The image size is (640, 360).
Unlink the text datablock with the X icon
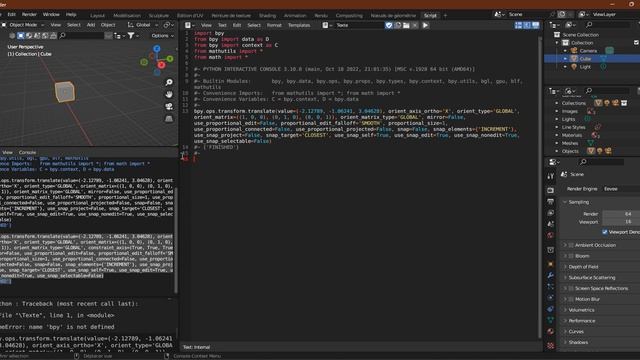coord(415,25)
